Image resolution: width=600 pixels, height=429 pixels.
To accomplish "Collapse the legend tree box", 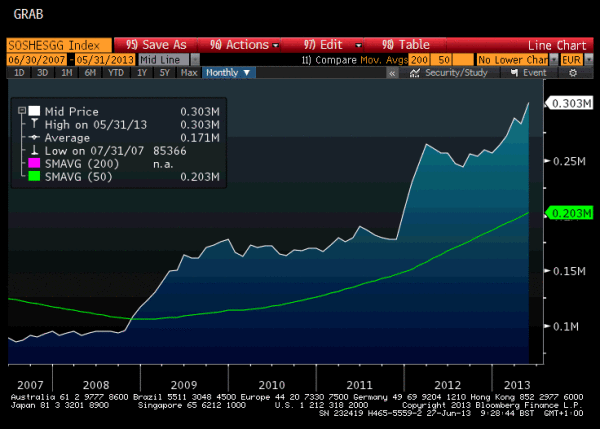I will tap(22, 111).
